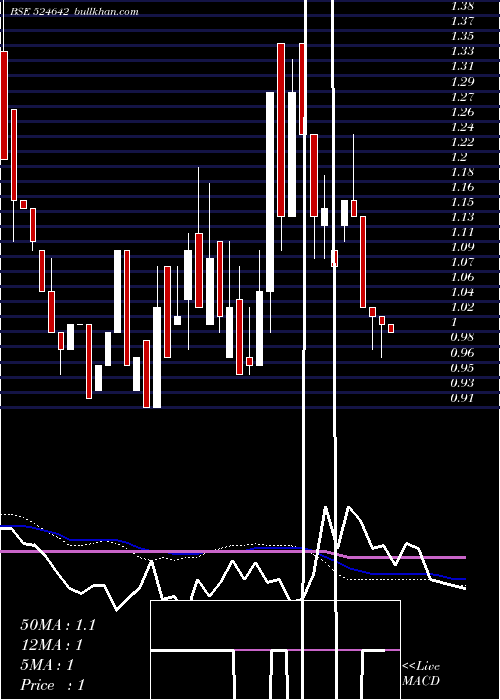Click the 1.24 price axis label

tap(462, 127)
